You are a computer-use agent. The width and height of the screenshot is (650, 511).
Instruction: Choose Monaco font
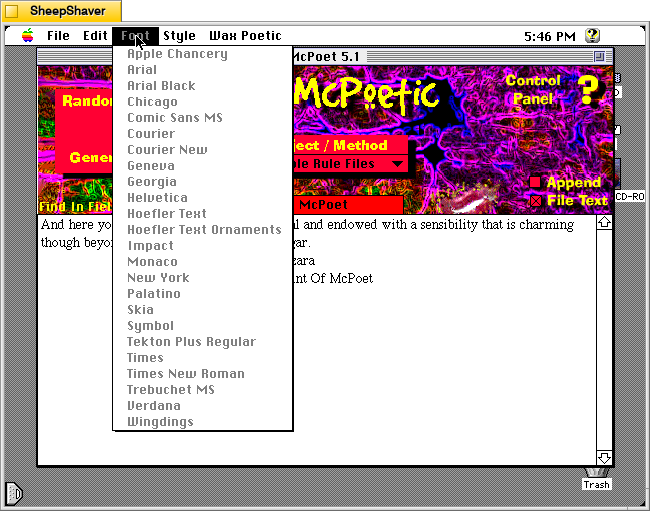(x=203, y=262)
